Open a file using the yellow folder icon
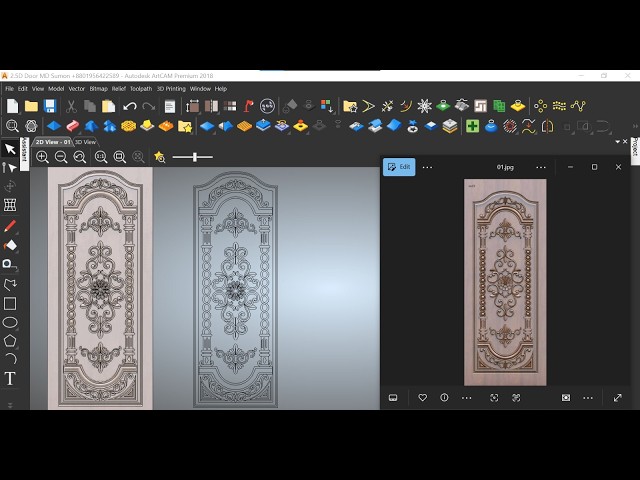 point(31,106)
